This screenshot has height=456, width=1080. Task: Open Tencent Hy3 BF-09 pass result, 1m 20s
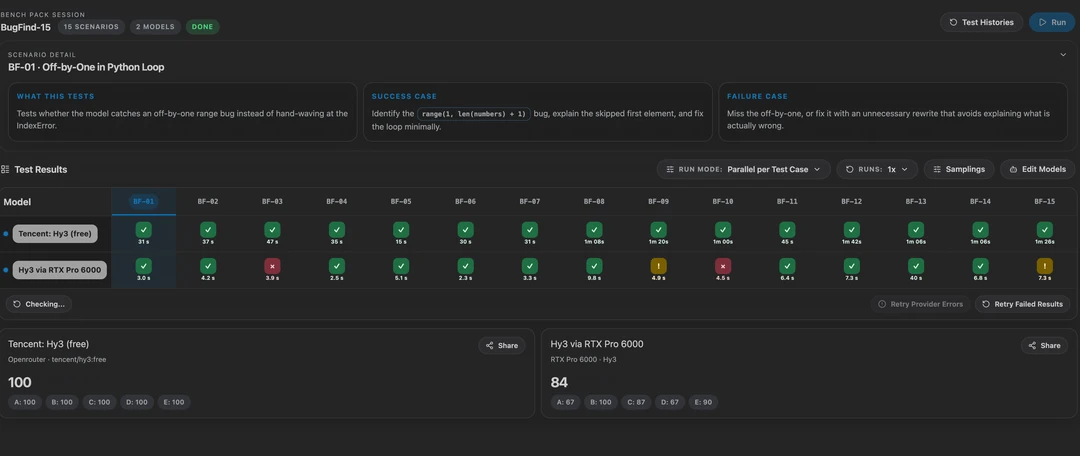[658, 230]
